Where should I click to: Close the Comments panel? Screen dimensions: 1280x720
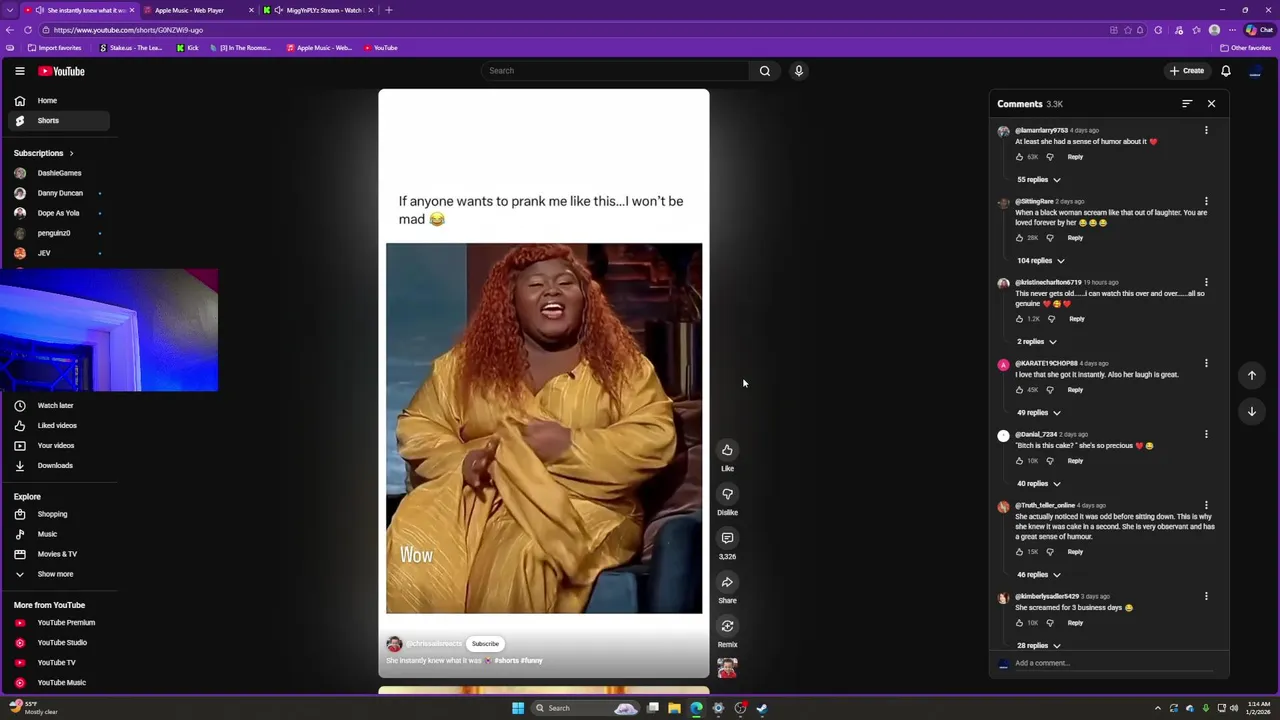click(x=1211, y=104)
